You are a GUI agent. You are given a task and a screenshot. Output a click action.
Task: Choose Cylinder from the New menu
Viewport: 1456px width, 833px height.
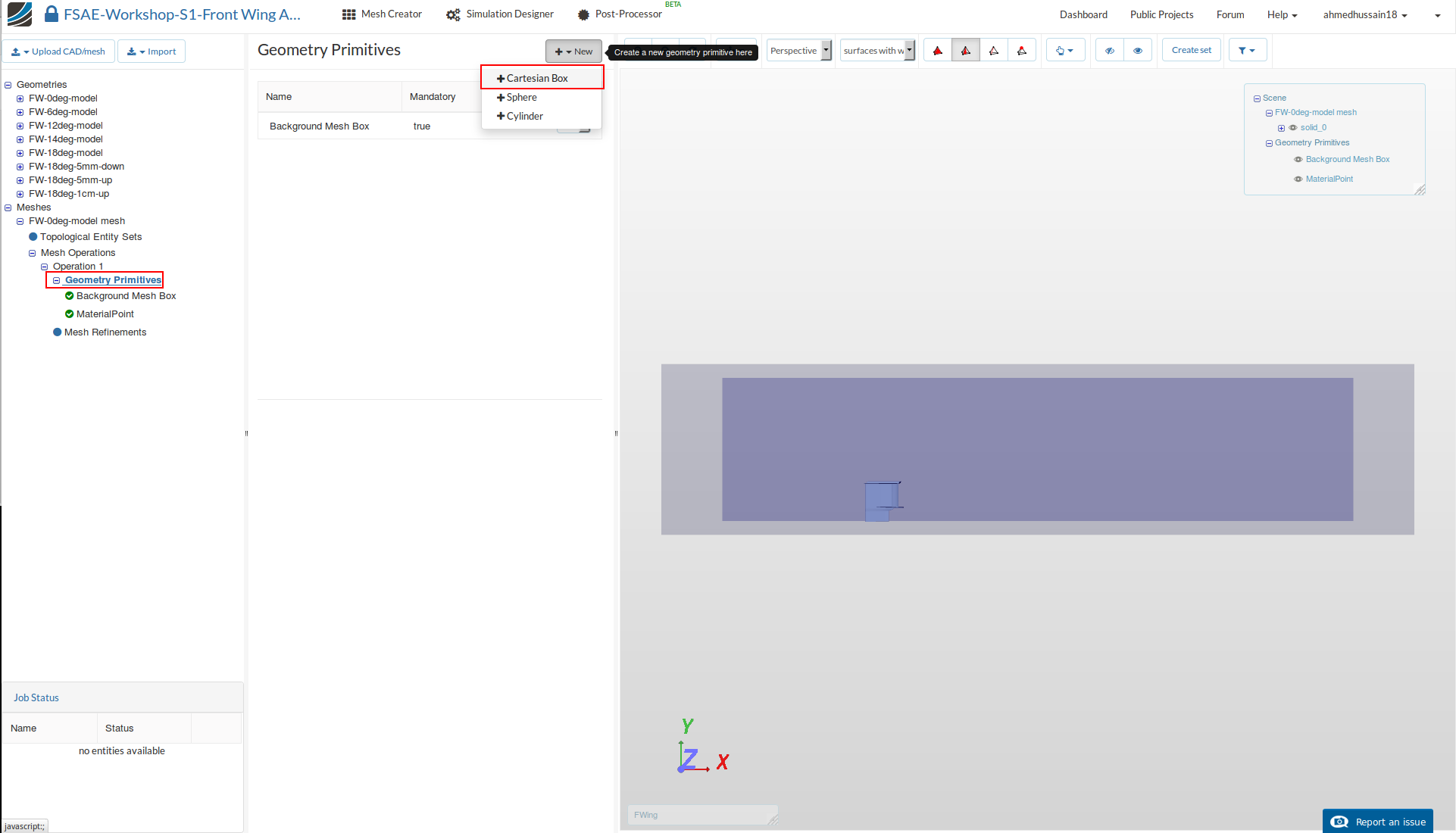pos(524,116)
